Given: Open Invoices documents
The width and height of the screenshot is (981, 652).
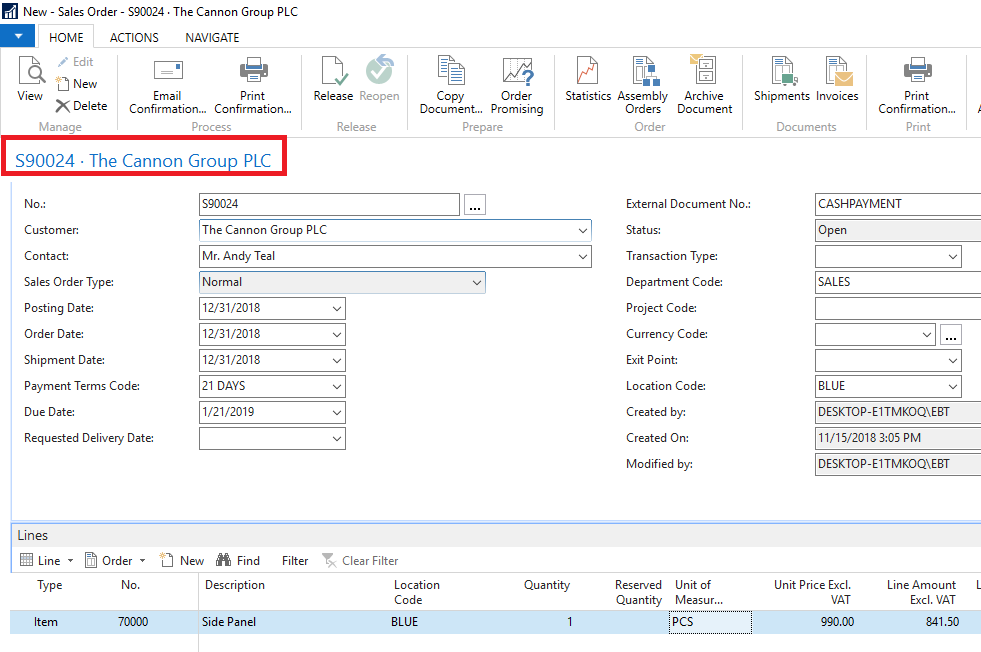Looking at the screenshot, I should (837, 79).
